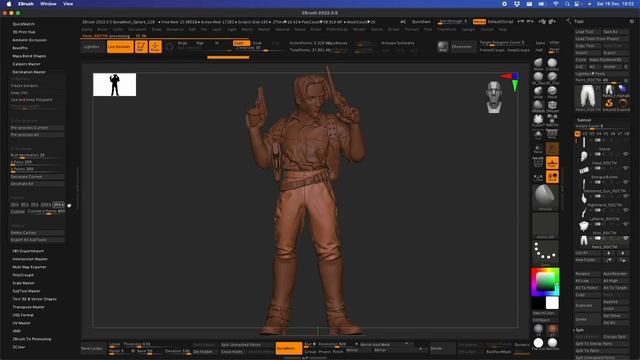640x360 pixels.
Task: Open the Render palette menu
Action: pos(359,29)
